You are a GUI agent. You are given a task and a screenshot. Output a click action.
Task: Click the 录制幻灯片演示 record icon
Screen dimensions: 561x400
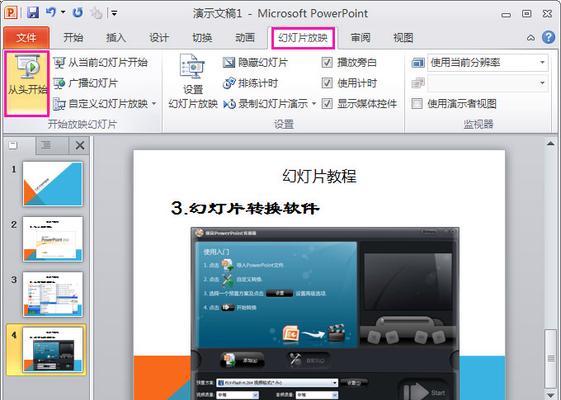pos(229,104)
